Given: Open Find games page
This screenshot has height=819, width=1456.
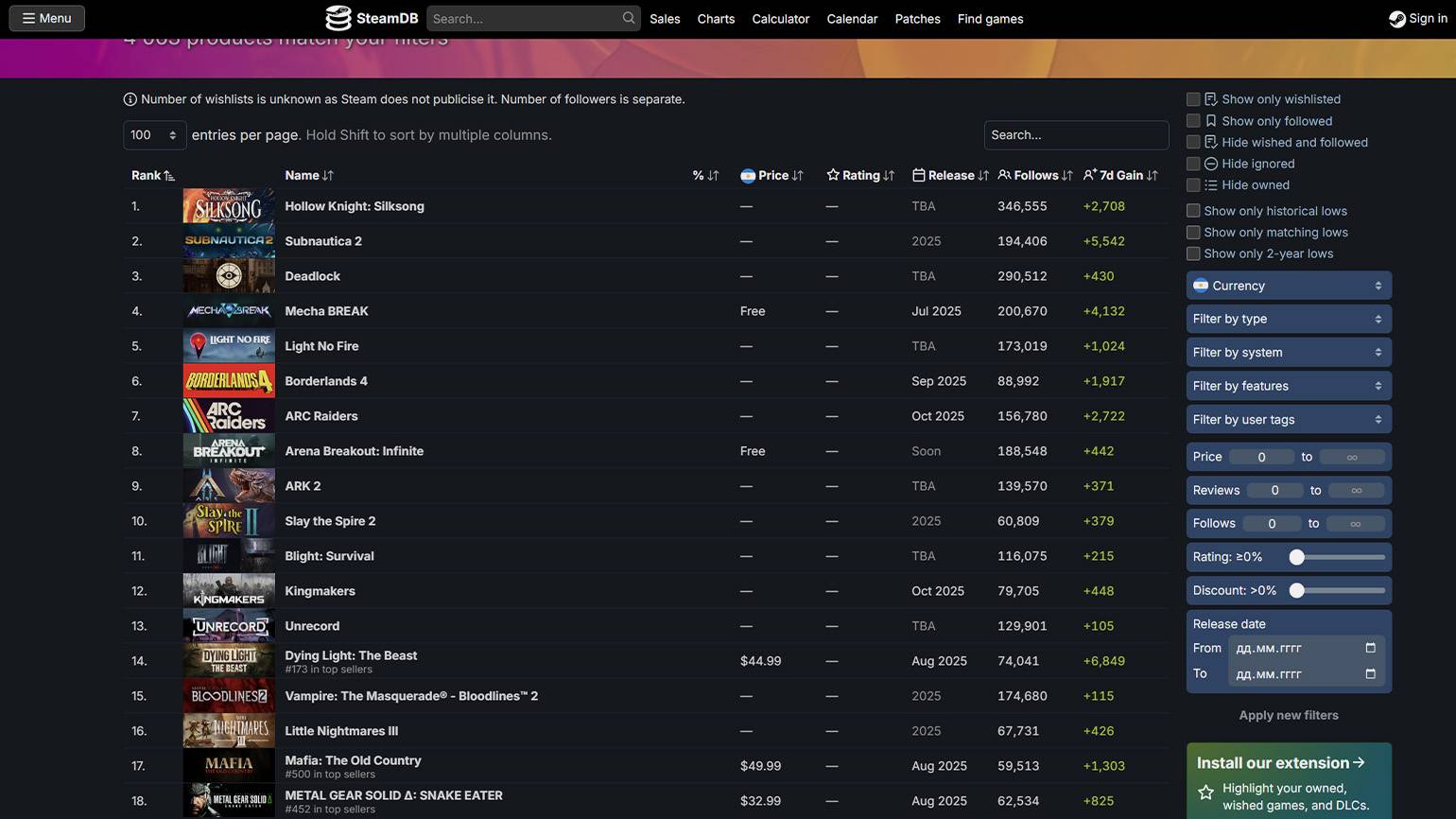Looking at the screenshot, I should pyautogui.click(x=990, y=19).
